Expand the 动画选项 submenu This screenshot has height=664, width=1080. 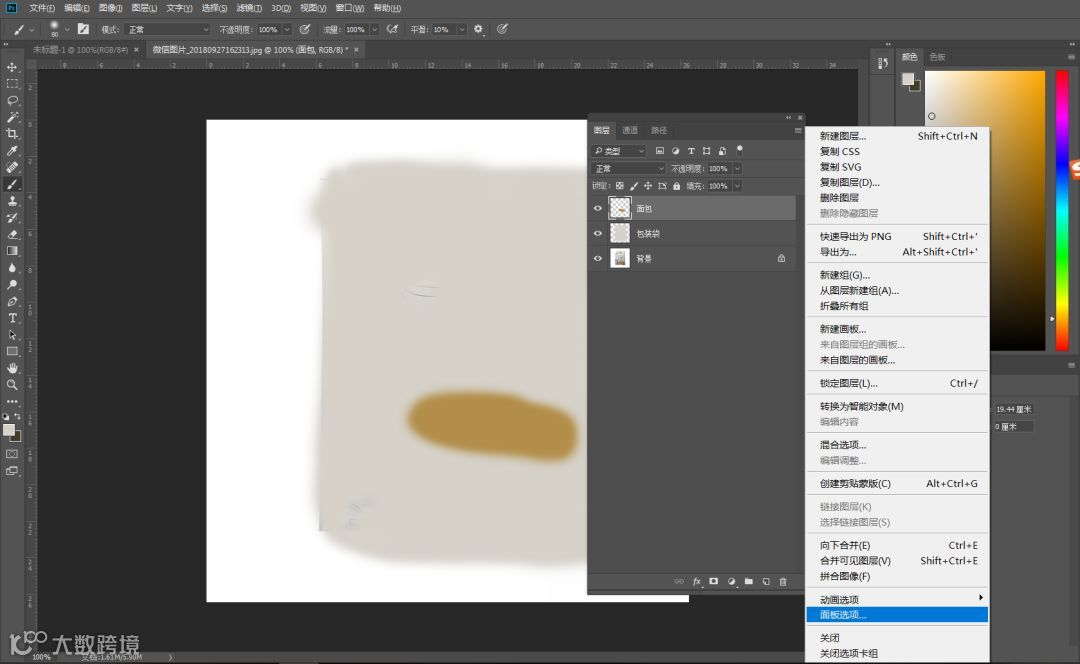[x=897, y=599]
